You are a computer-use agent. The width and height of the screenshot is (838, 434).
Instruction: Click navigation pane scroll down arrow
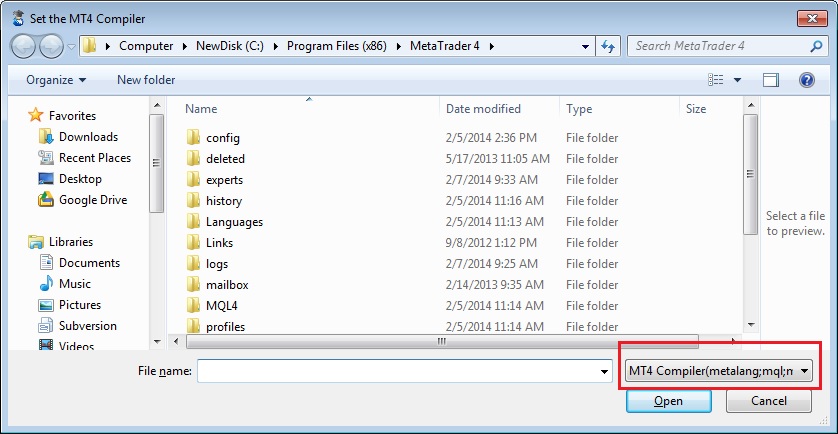pos(157,341)
